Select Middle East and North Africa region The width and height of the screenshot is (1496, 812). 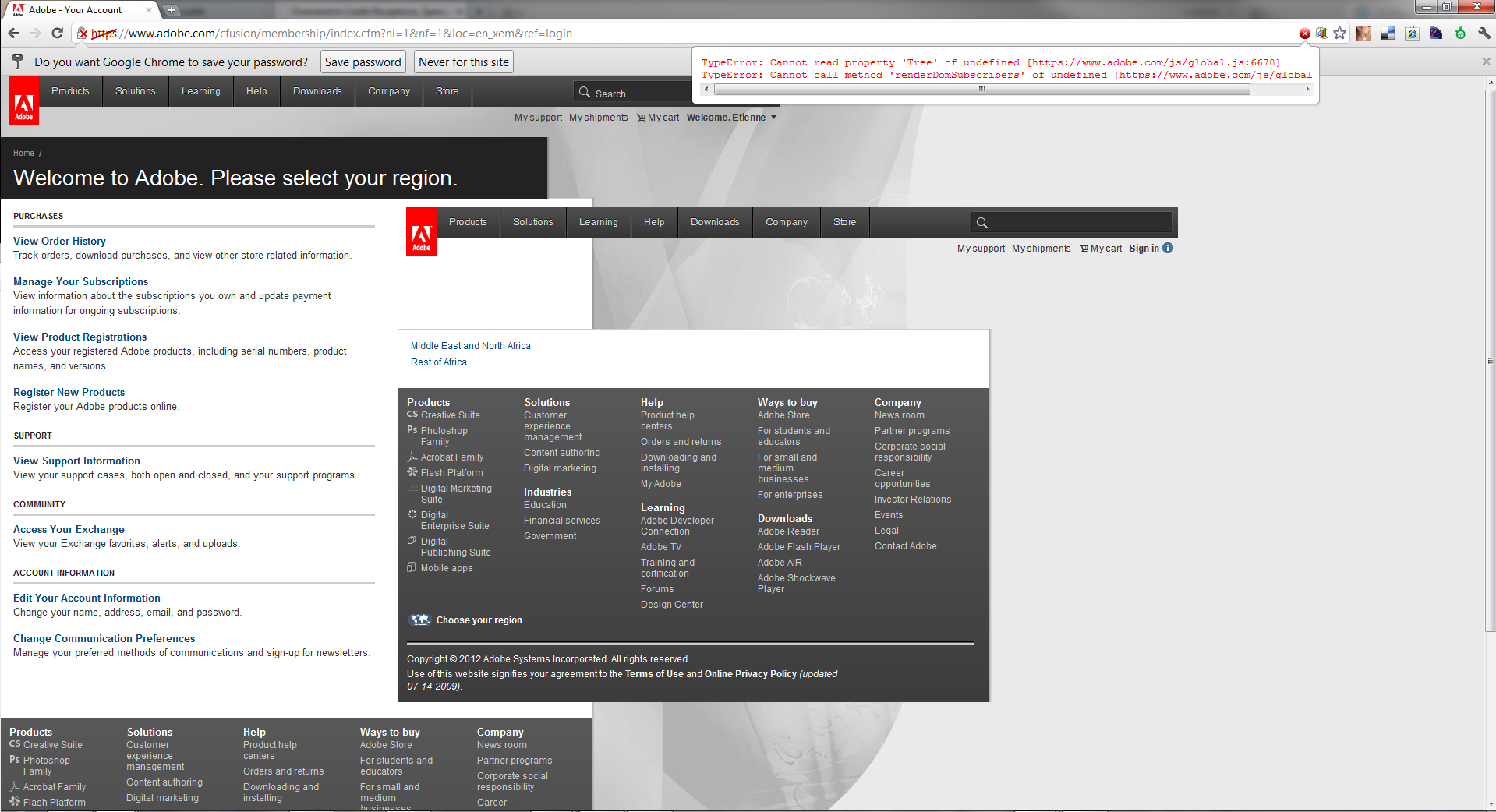[471, 346]
